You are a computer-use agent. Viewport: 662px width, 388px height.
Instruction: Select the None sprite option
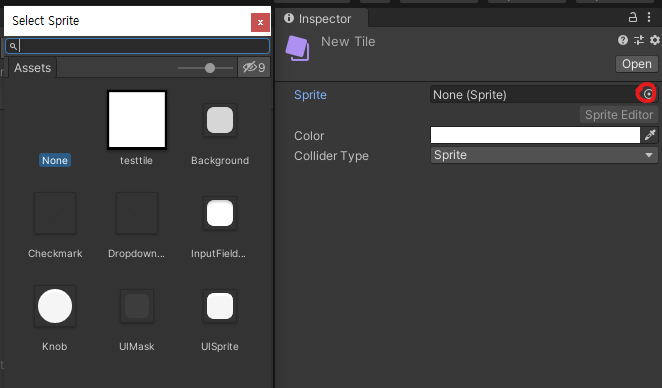(55, 160)
